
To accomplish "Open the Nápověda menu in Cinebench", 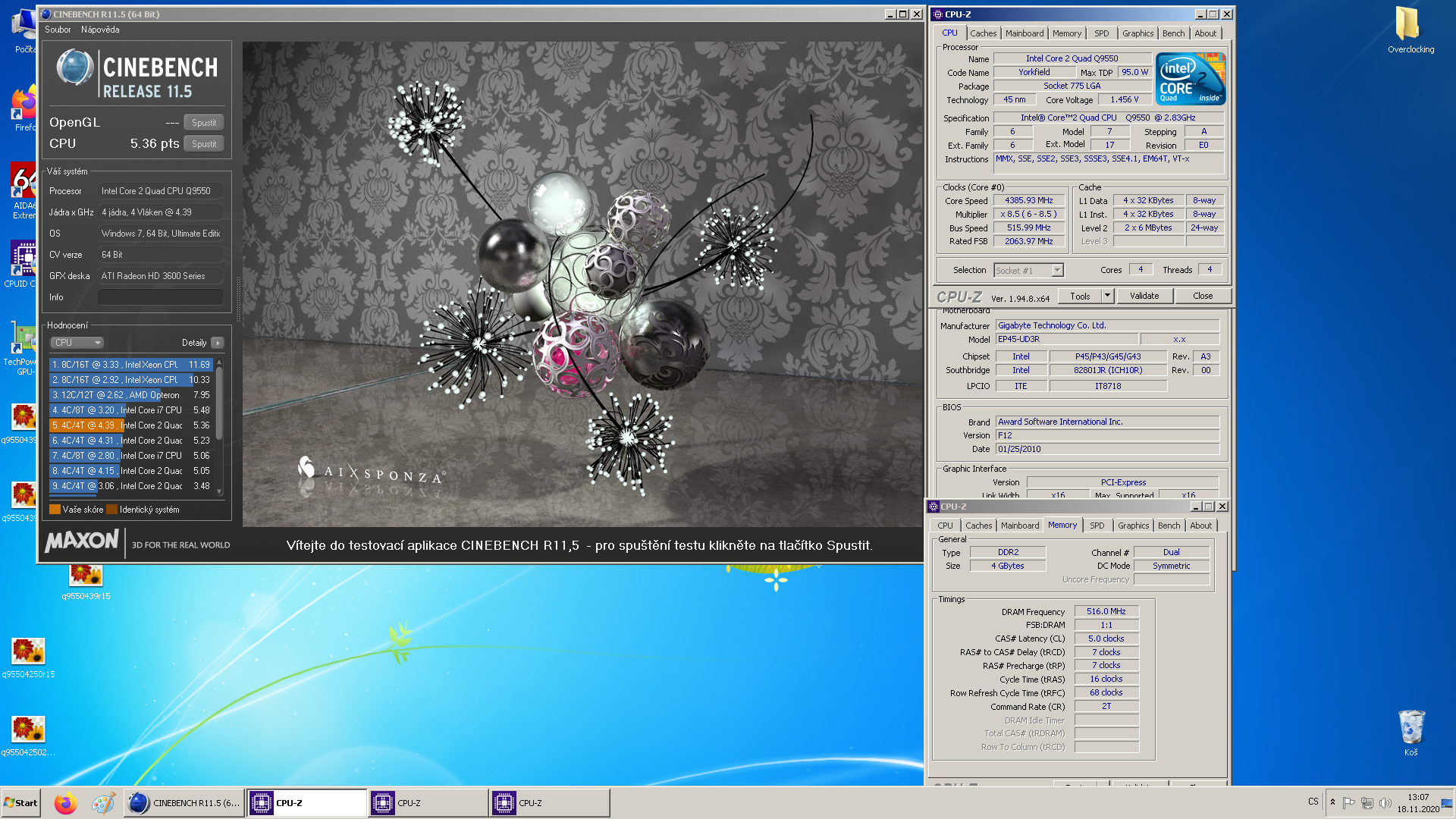I will [100, 30].
